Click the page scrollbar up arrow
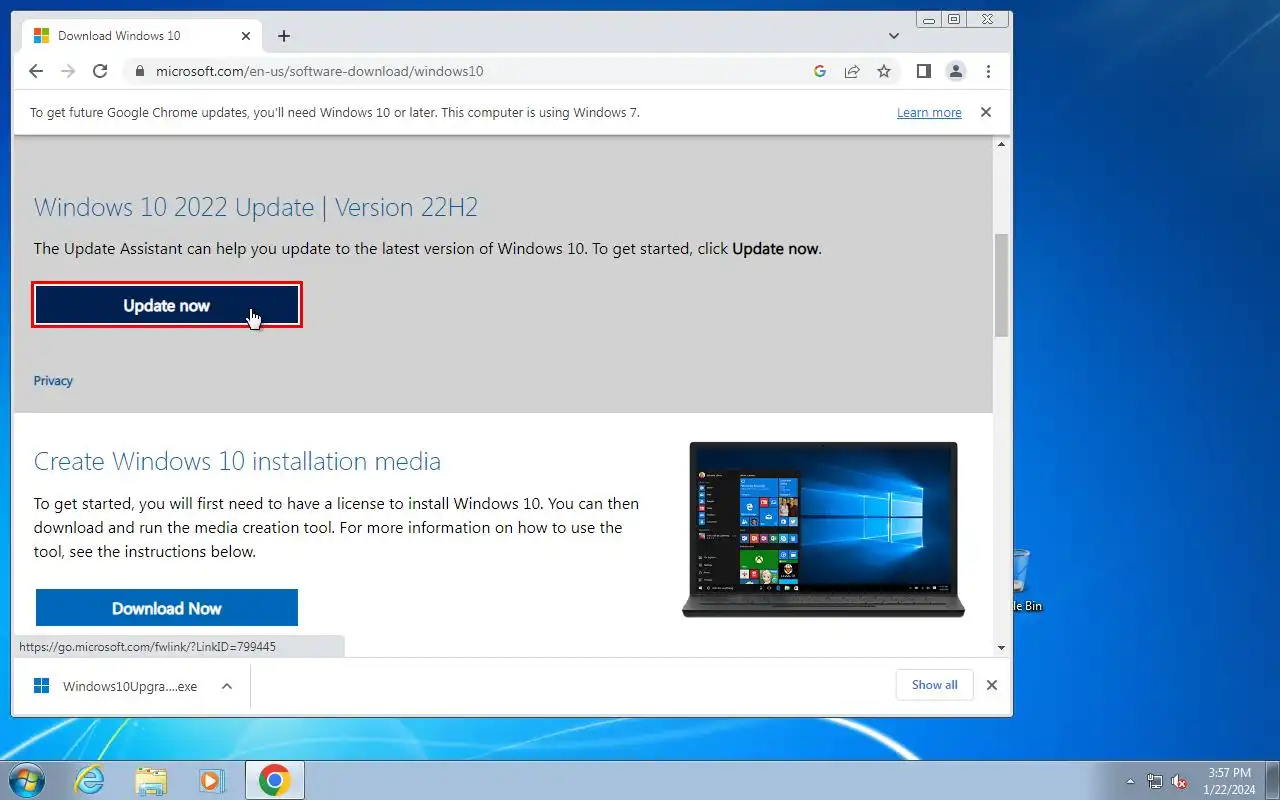1280x800 pixels. point(1001,145)
